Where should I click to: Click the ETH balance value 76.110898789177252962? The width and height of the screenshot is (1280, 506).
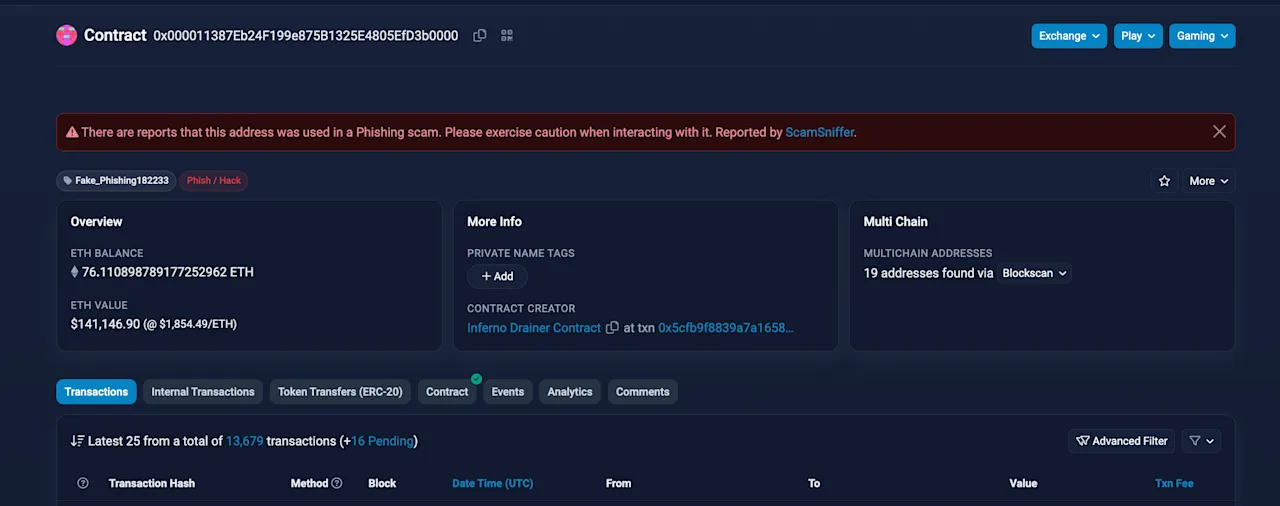(x=168, y=272)
